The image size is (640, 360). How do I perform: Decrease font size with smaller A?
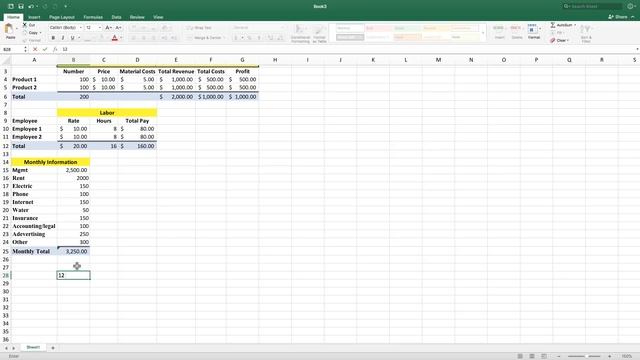click(x=118, y=27)
